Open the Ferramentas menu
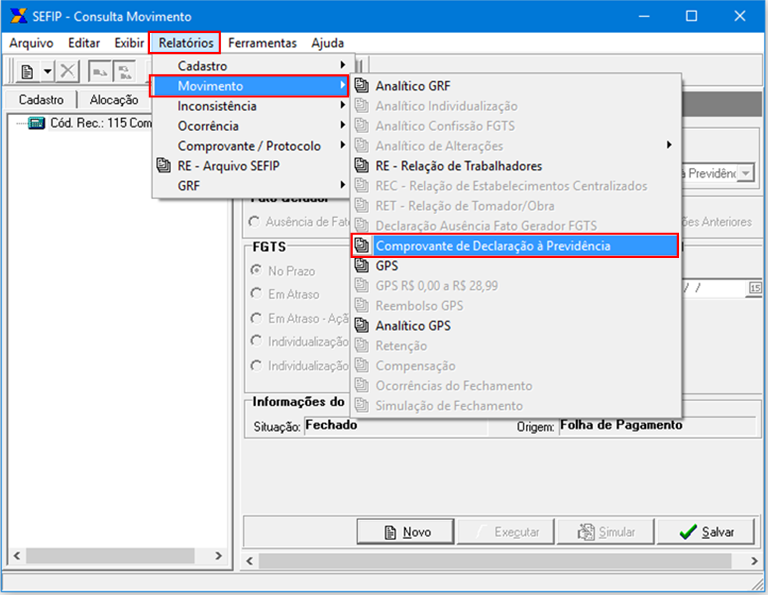This screenshot has height=595, width=768. (x=262, y=43)
